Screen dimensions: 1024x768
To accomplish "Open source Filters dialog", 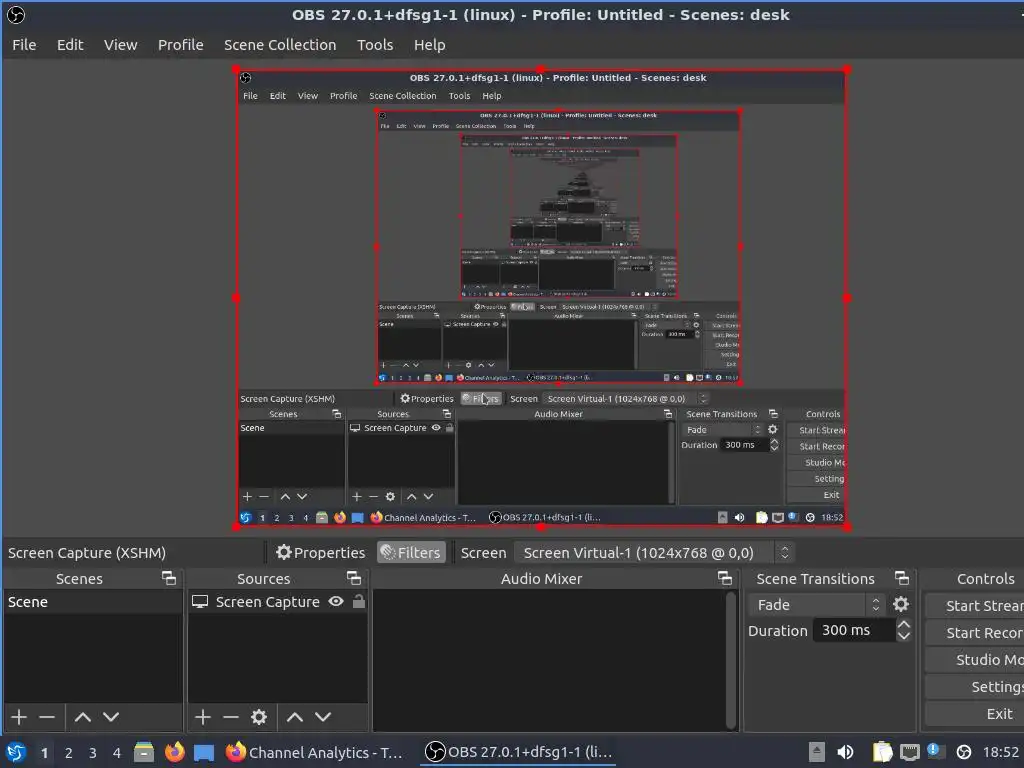I will [411, 552].
